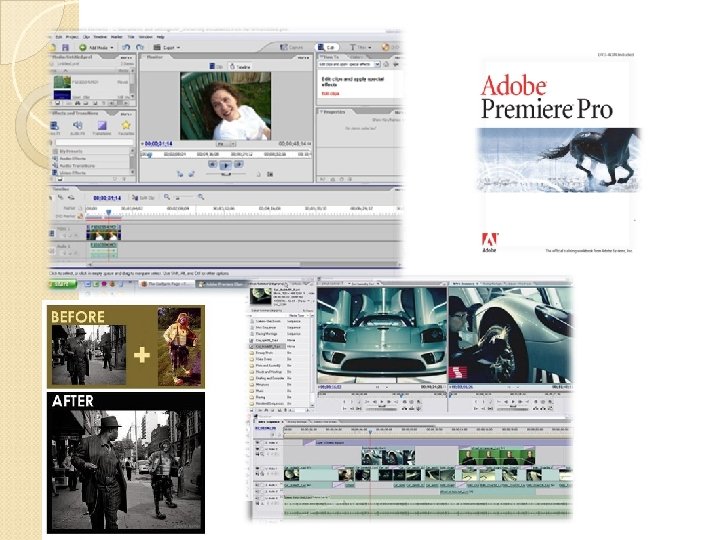The width and height of the screenshot is (720, 540).
Task: Click Play in the Elements Monitor
Action: (225, 165)
